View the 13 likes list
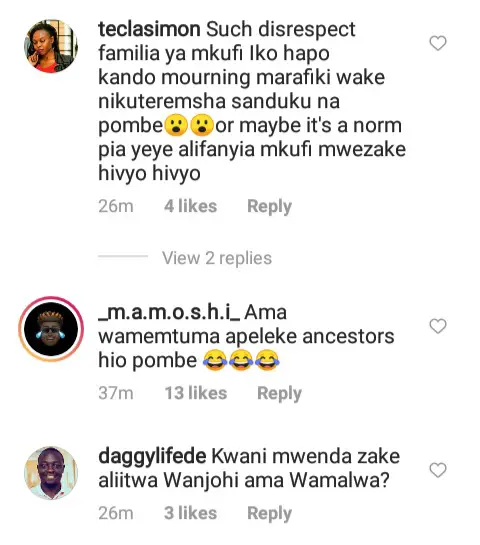Screen dimensions: 480x545 196,393
